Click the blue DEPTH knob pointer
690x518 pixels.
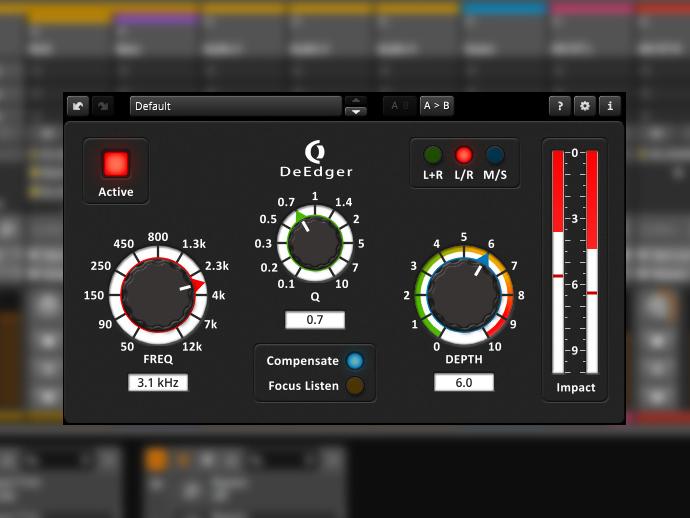(x=481, y=262)
